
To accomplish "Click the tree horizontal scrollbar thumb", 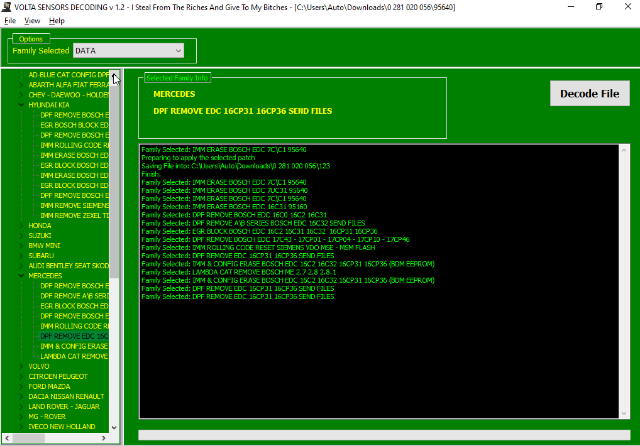I will 28,438.
